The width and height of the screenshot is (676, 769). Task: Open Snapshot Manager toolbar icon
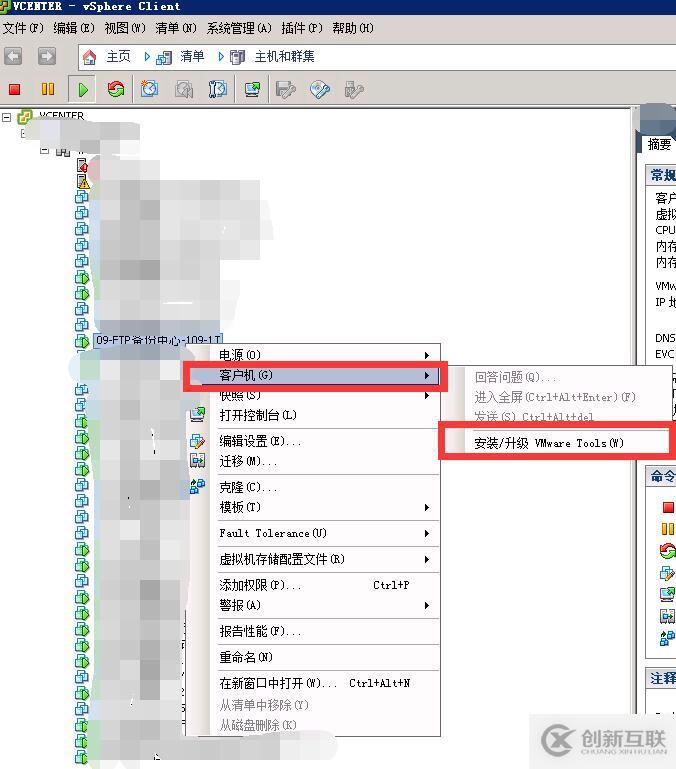click(218, 89)
